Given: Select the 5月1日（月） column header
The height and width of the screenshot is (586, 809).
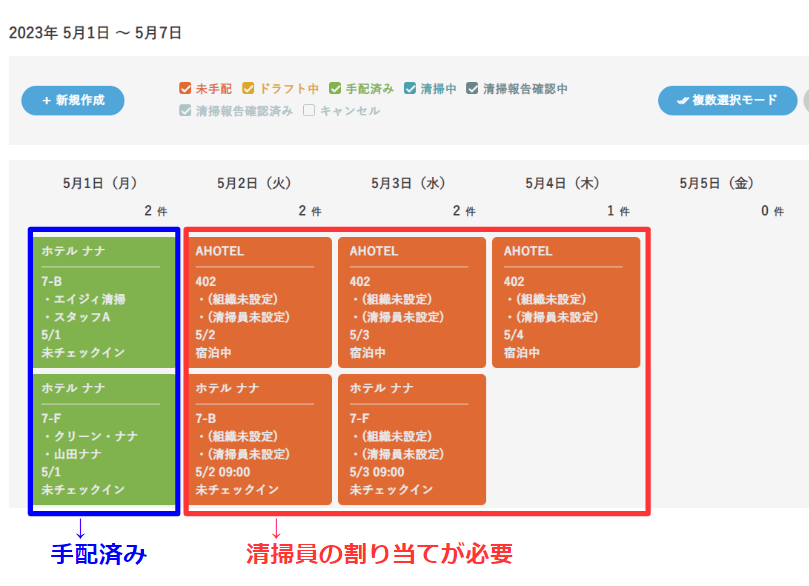Looking at the screenshot, I should 100,183.
